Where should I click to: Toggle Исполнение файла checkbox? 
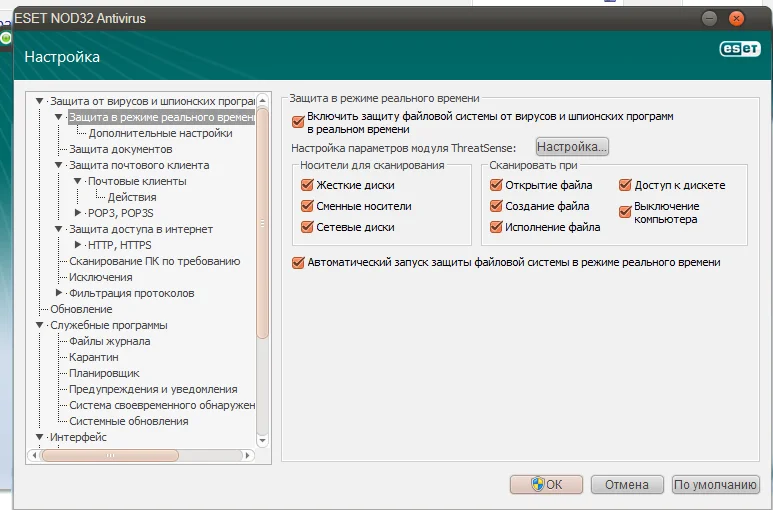point(496,227)
